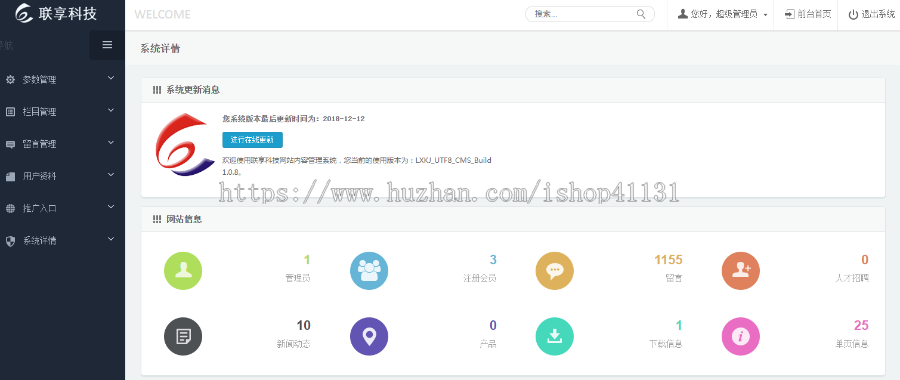Viewport: 900px width, 380px height.
Task: Click the list icon beside 栏目管理
Action: click(10, 112)
